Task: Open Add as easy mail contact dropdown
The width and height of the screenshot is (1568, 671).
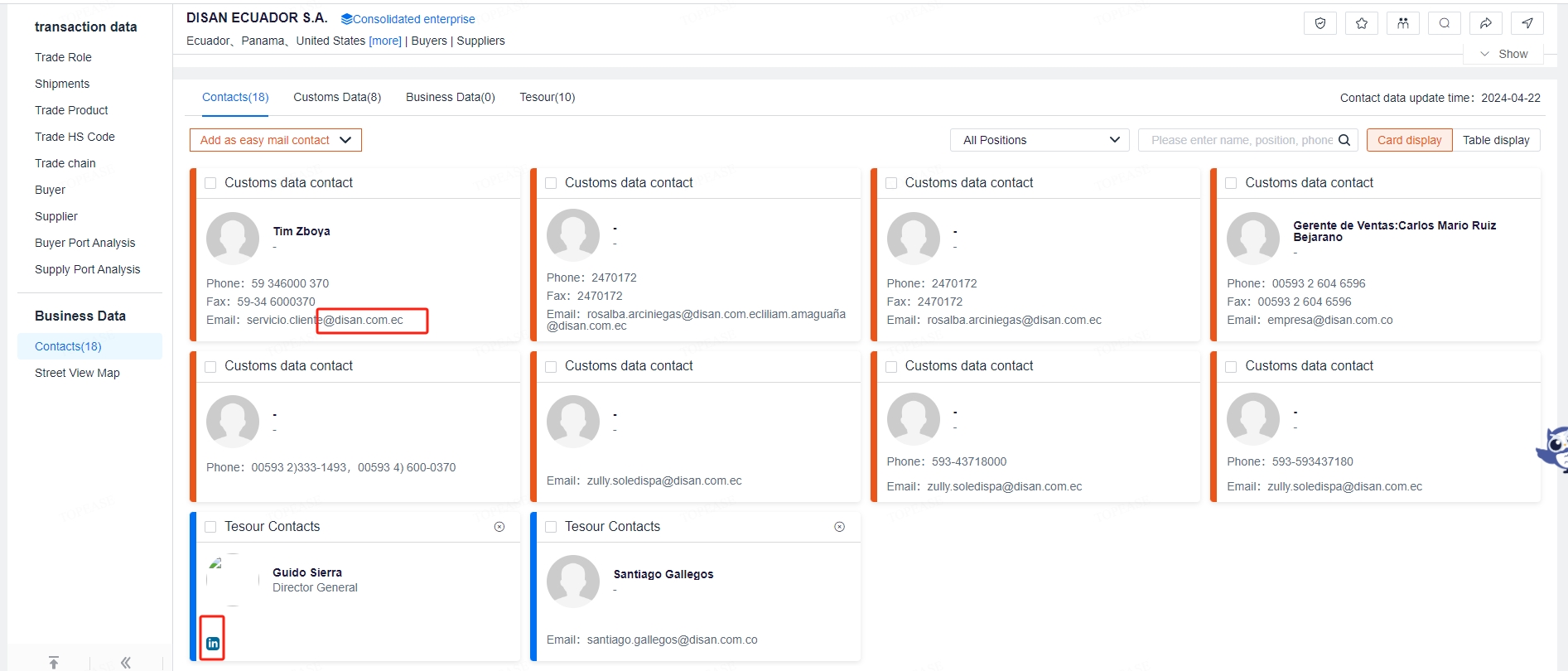Action: click(x=276, y=140)
